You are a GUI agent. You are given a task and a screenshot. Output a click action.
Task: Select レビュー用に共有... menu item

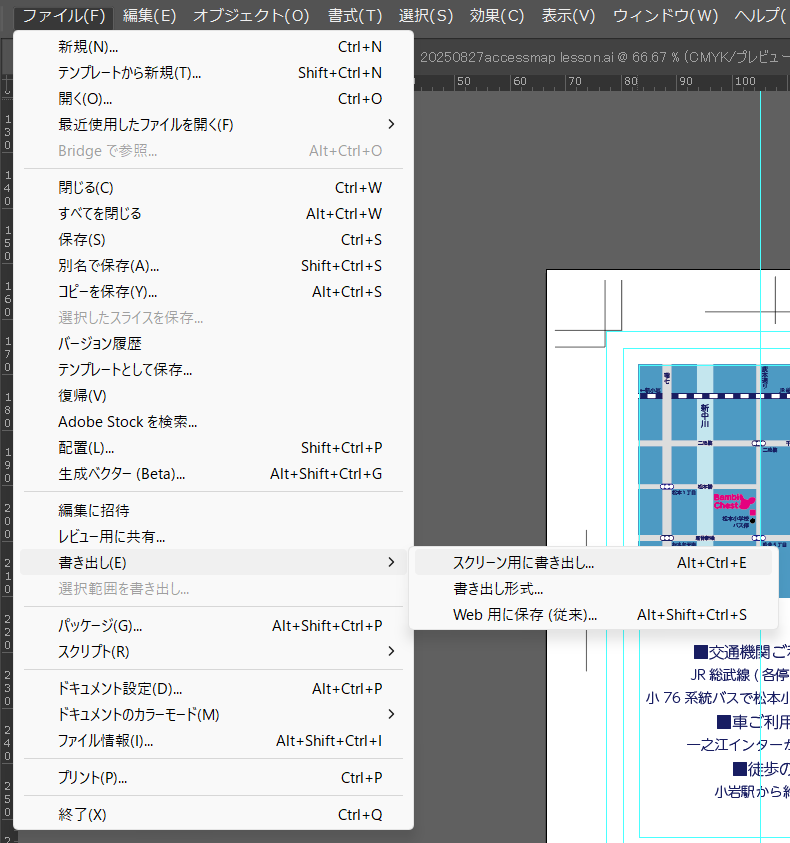pyautogui.click(x=111, y=537)
